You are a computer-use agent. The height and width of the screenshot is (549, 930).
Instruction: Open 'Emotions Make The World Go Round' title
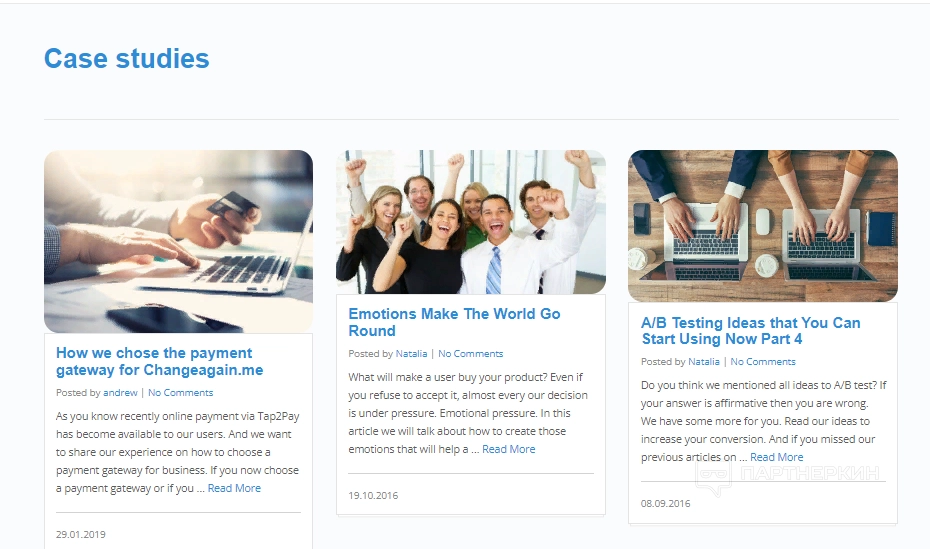tap(454, 322)
